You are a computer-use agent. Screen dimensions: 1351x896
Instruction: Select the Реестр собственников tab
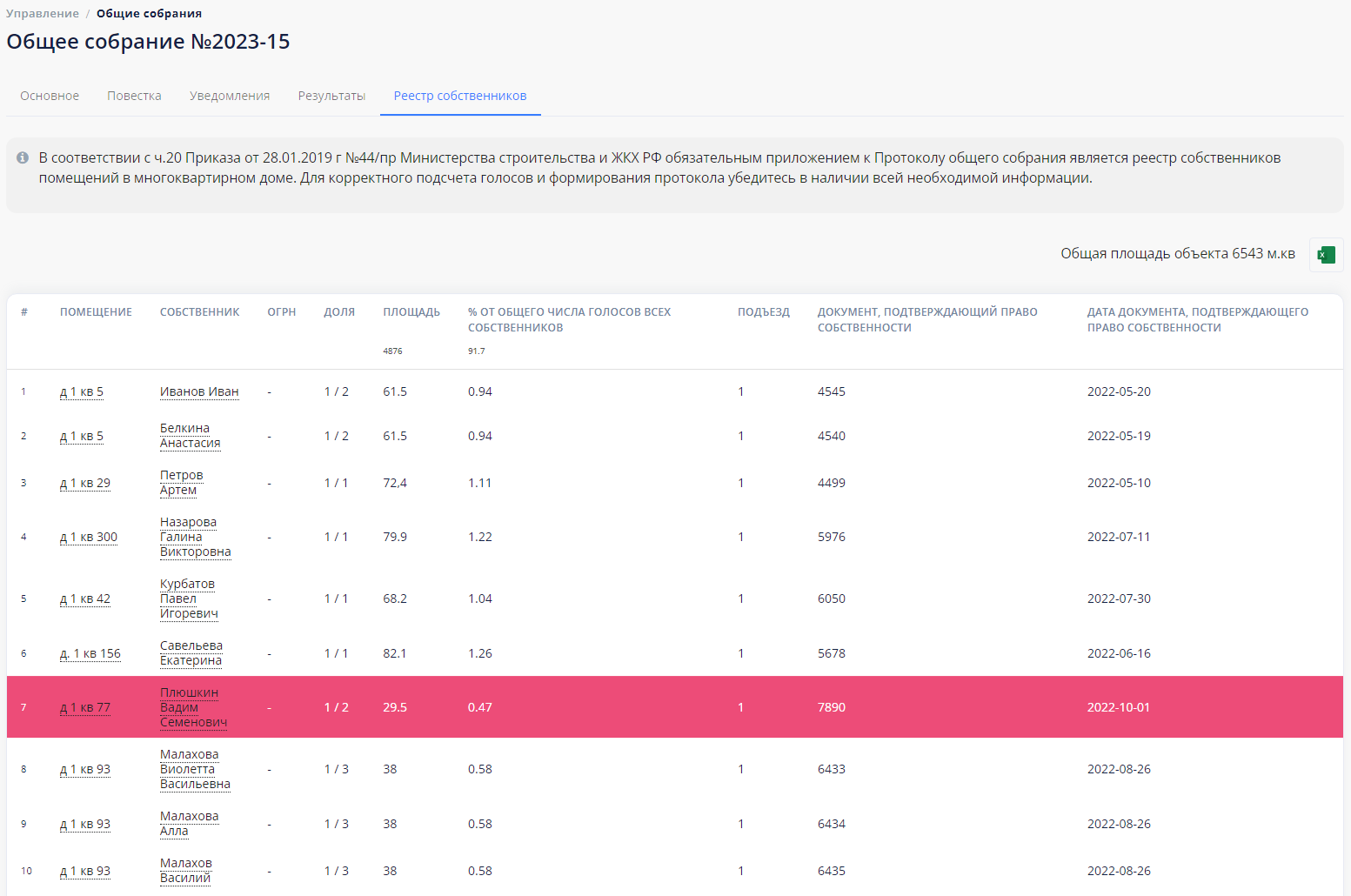click(460, 96)
